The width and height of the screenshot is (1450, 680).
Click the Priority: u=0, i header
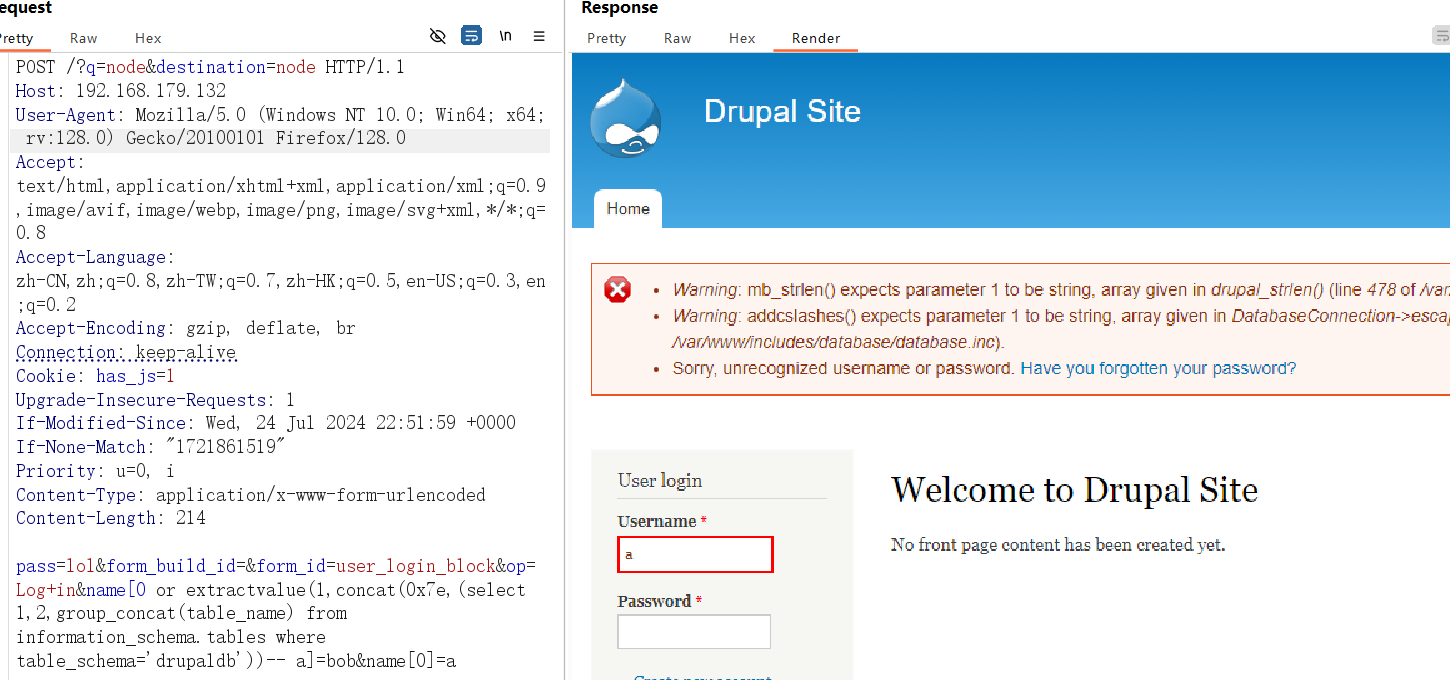coord(95,471)
